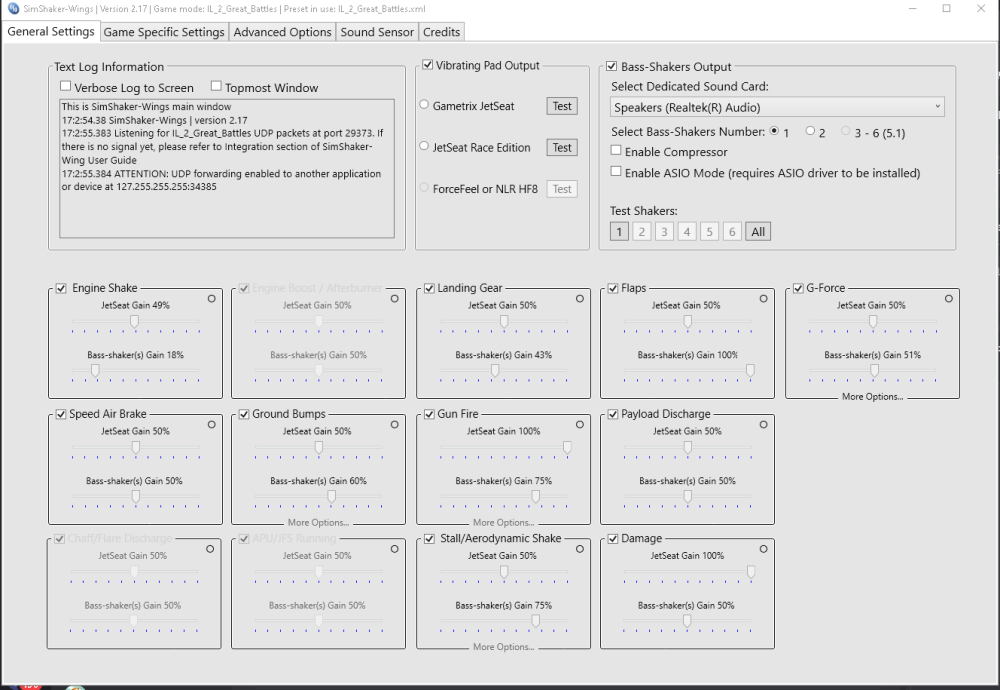Select Gametrix JetSeat radio button

tap(424, 105)
